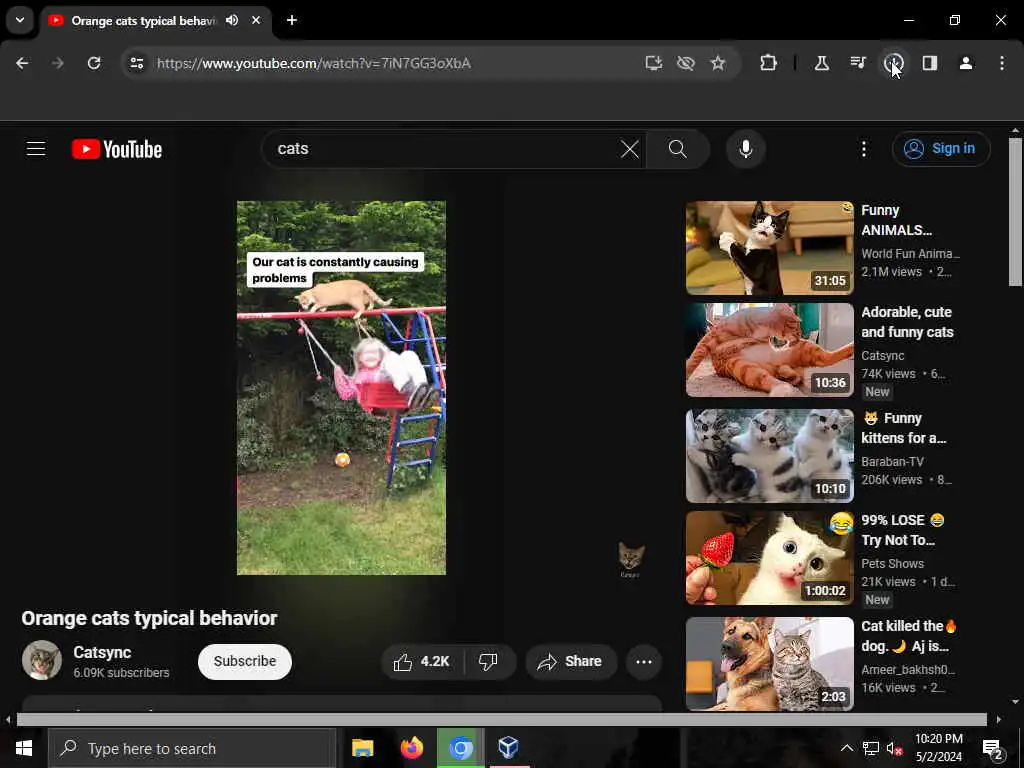Viewport: 1024px width, 768px height.
Task: Open Cat killed the dog thumbnail
Action: point(769,664)
